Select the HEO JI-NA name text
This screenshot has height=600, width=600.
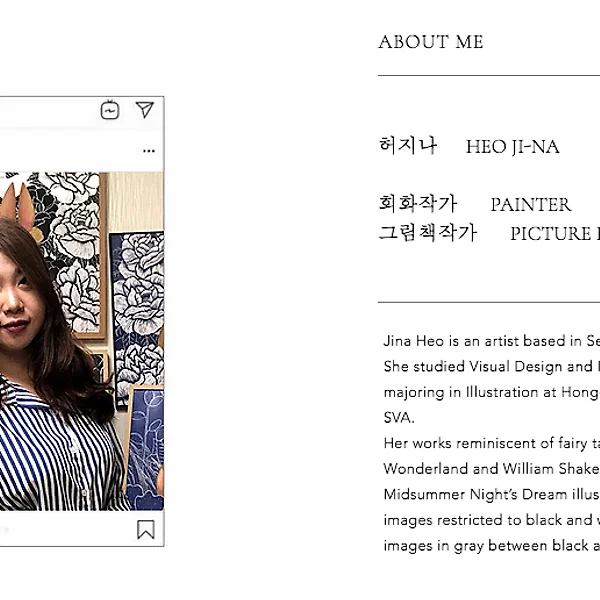point(512,147)
